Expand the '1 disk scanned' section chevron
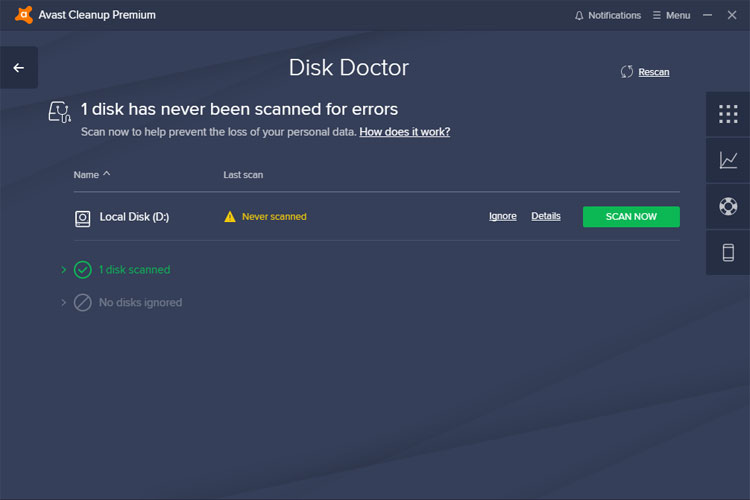The image size is (750, 500). (64, 270)
